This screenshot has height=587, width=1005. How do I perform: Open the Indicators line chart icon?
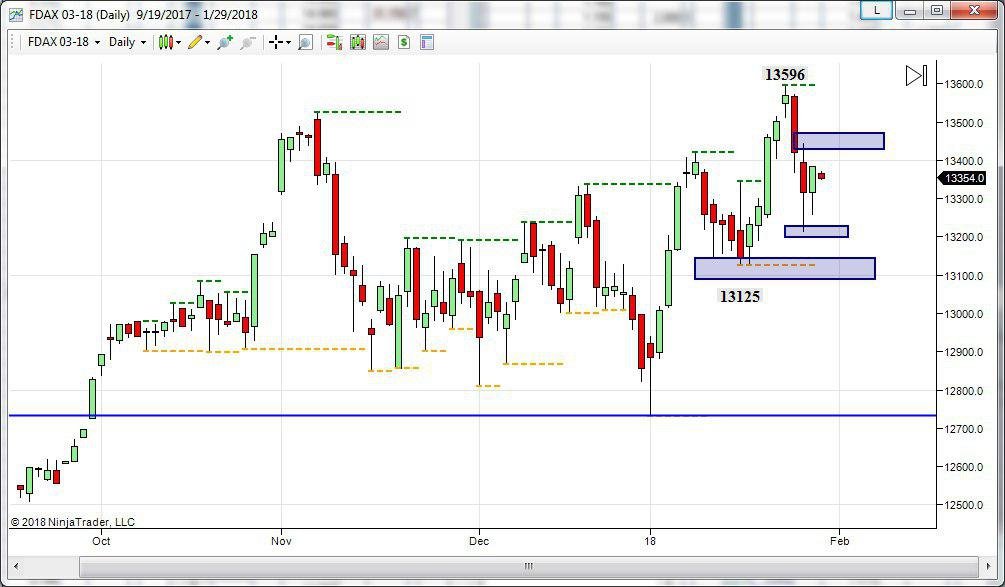tap(381, 42)
